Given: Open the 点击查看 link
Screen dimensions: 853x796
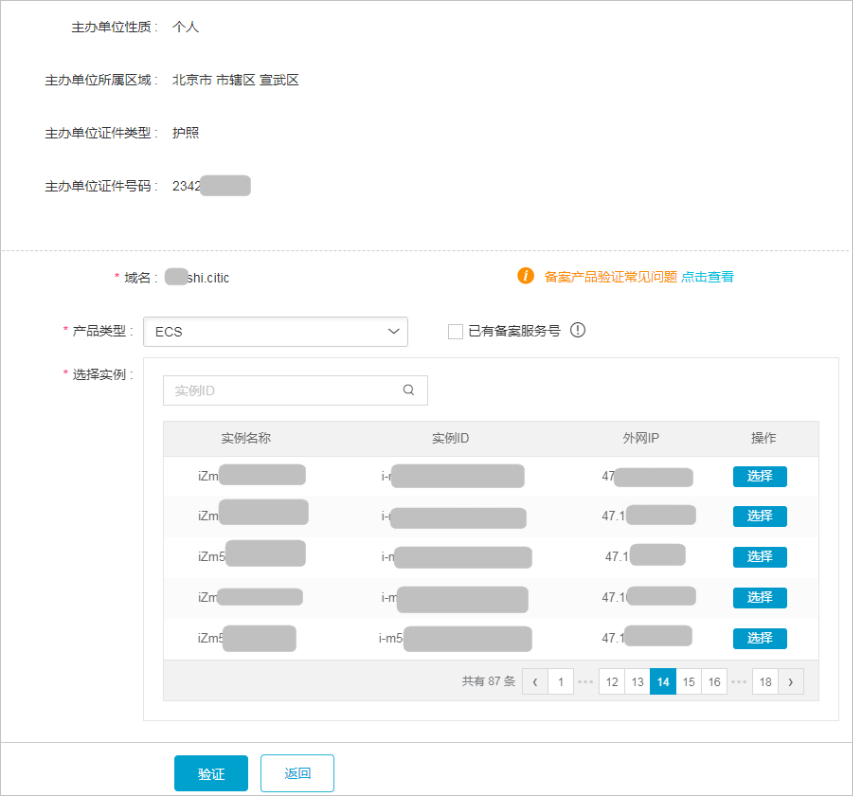Looking at the screenshot, I should pyautogui.click(x=707, y=277).
